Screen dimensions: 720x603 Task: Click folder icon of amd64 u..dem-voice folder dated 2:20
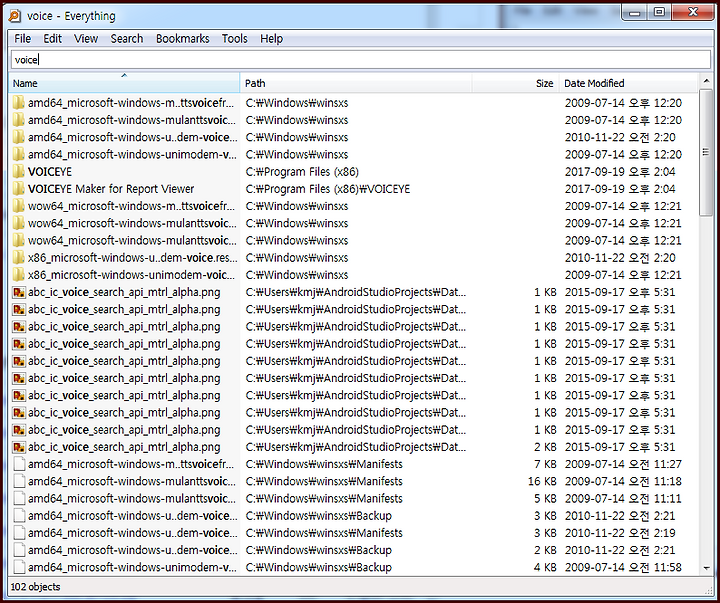coord(19,137)
